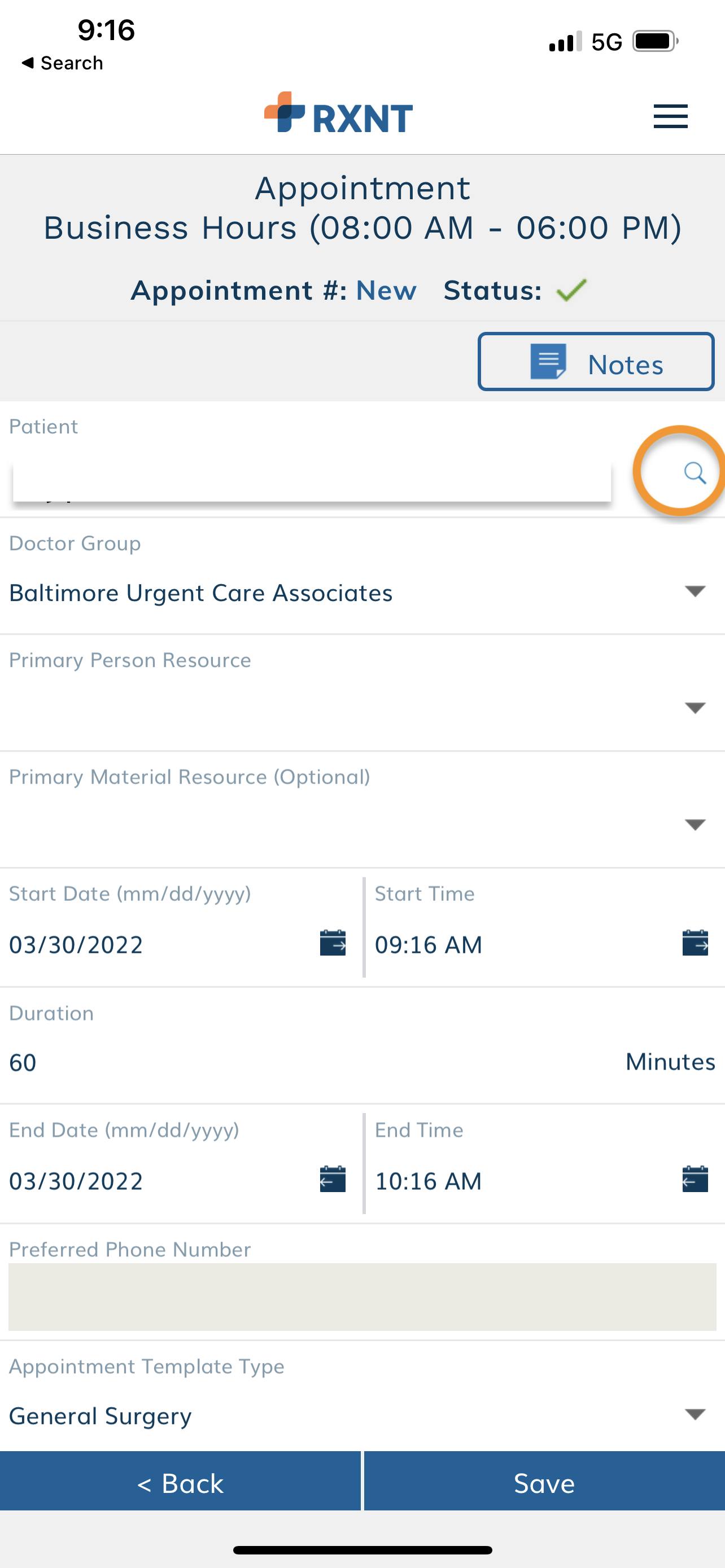Go back to Search in status bar
The height and width of the screenshot is (1568, 725).
(62, 63)
